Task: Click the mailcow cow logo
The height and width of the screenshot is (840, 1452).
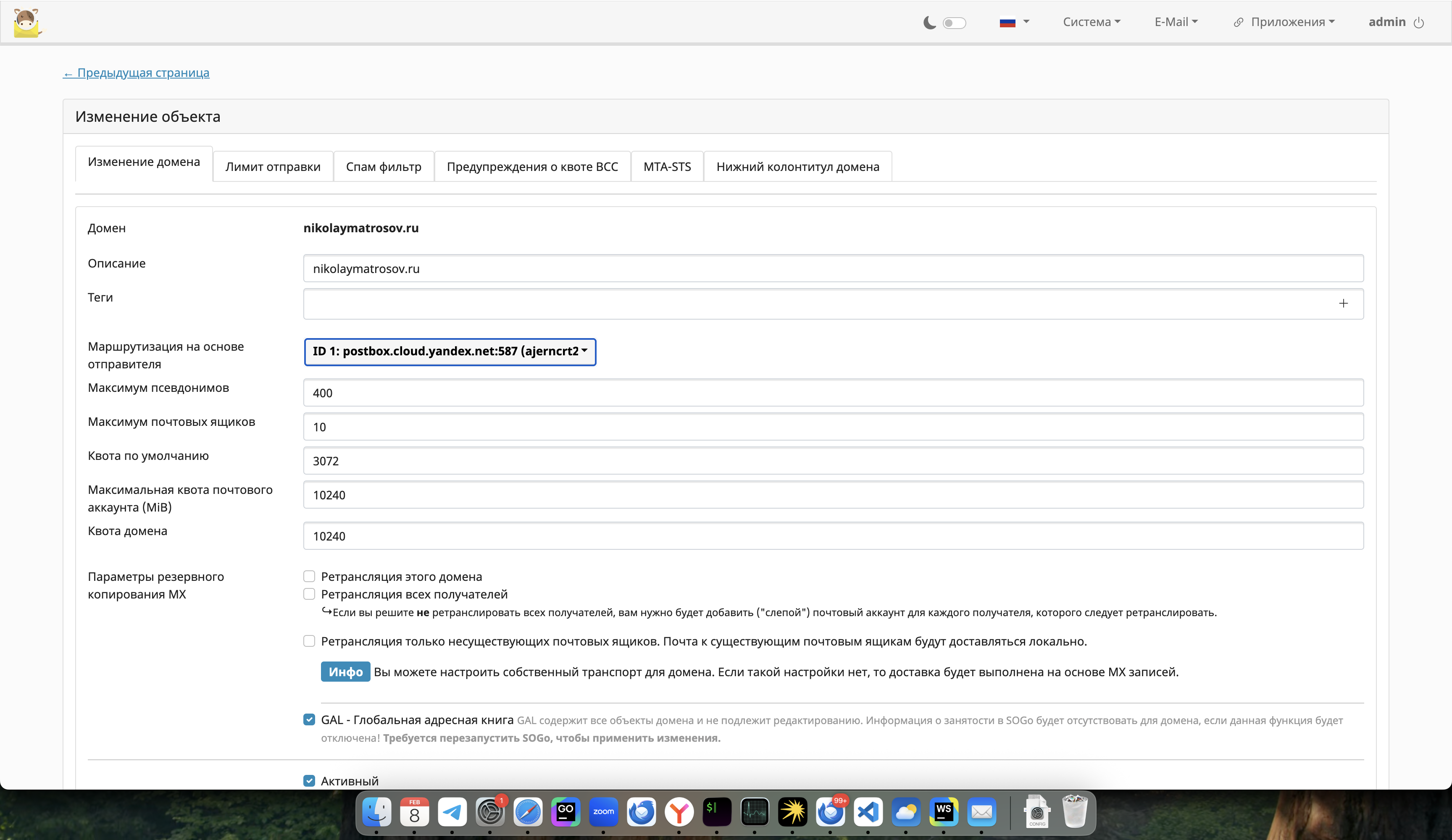Action: tap(26, 23)
